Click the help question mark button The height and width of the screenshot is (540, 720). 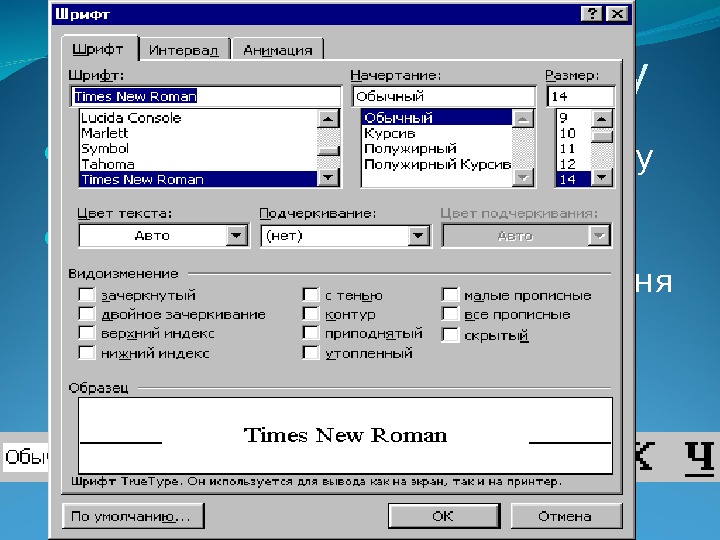pyautogui.click(x=592, y=14)
